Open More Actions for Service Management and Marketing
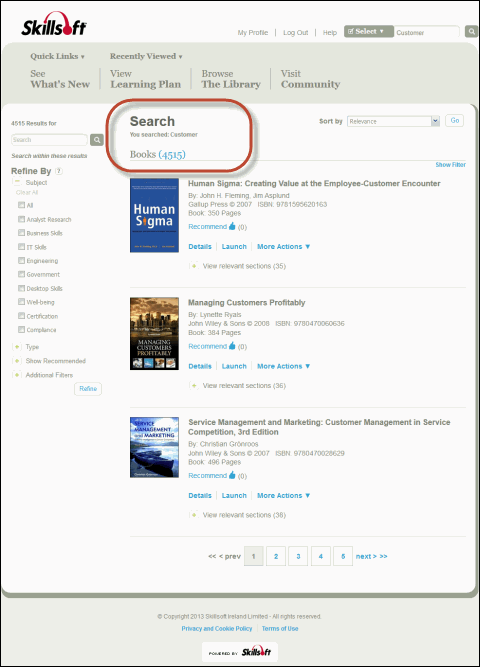 (x=283, y=495)
